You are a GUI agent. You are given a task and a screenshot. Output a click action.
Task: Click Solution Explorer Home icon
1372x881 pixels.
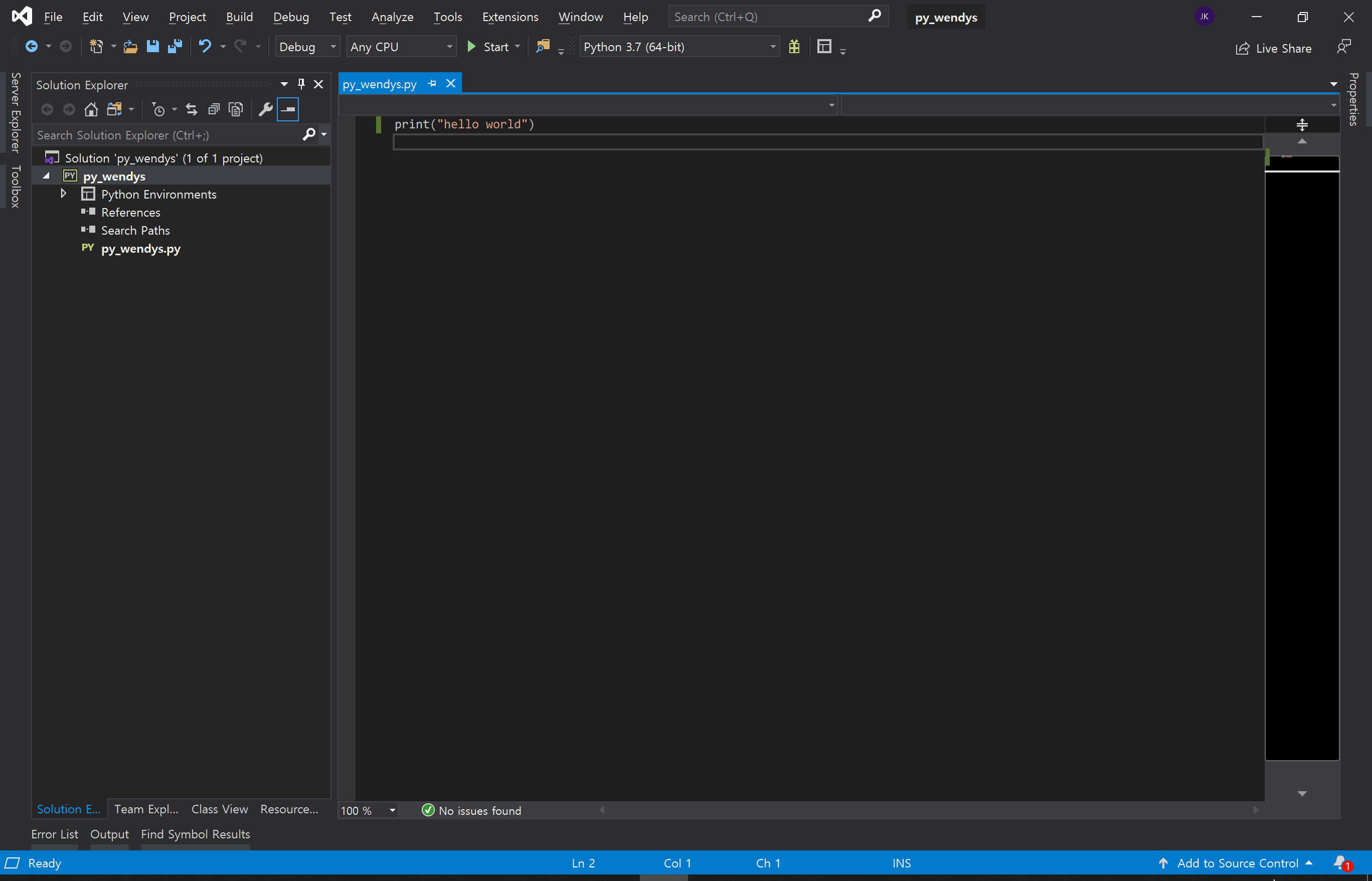[91, 109]
